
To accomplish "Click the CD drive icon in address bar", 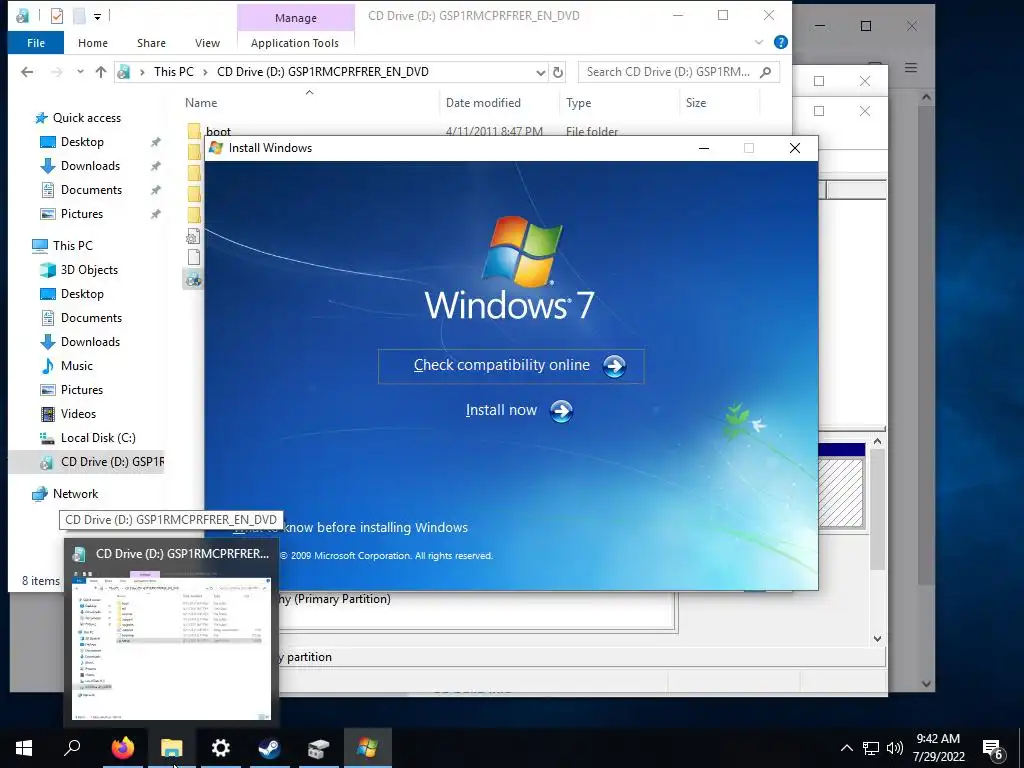I will [123, 72].
